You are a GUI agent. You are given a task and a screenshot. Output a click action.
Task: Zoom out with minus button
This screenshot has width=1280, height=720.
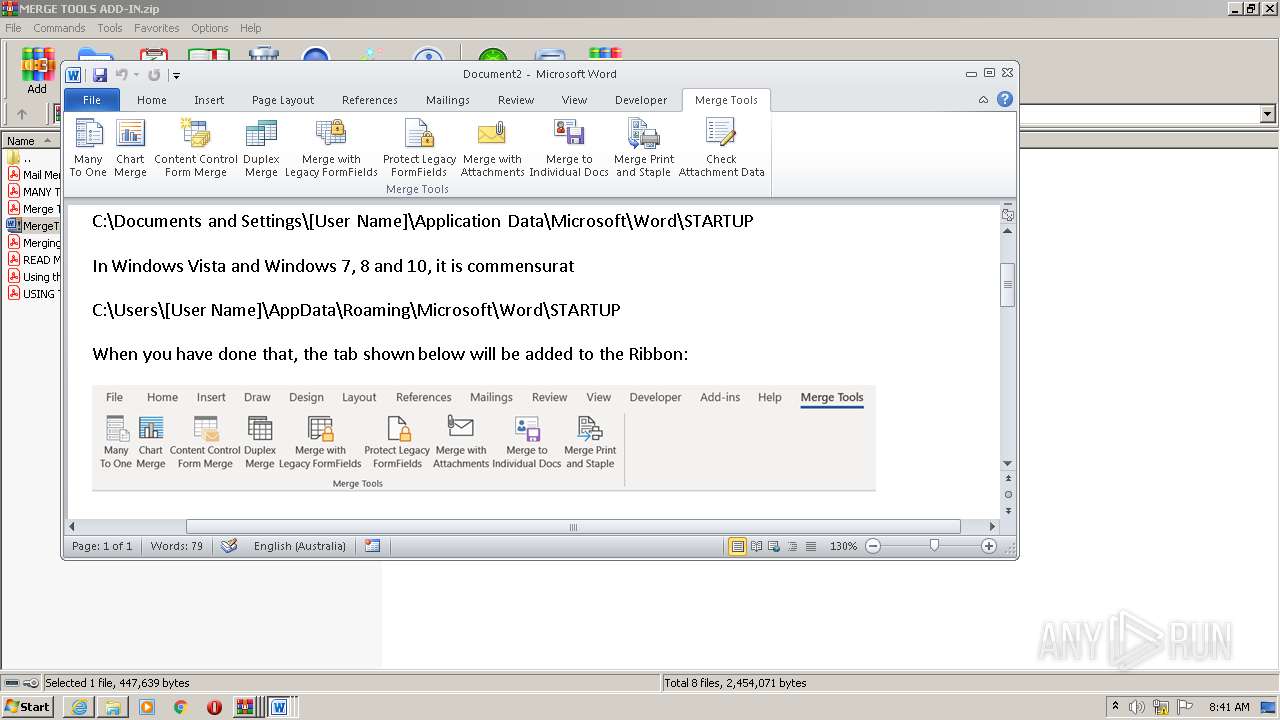[x=873, y=546]
